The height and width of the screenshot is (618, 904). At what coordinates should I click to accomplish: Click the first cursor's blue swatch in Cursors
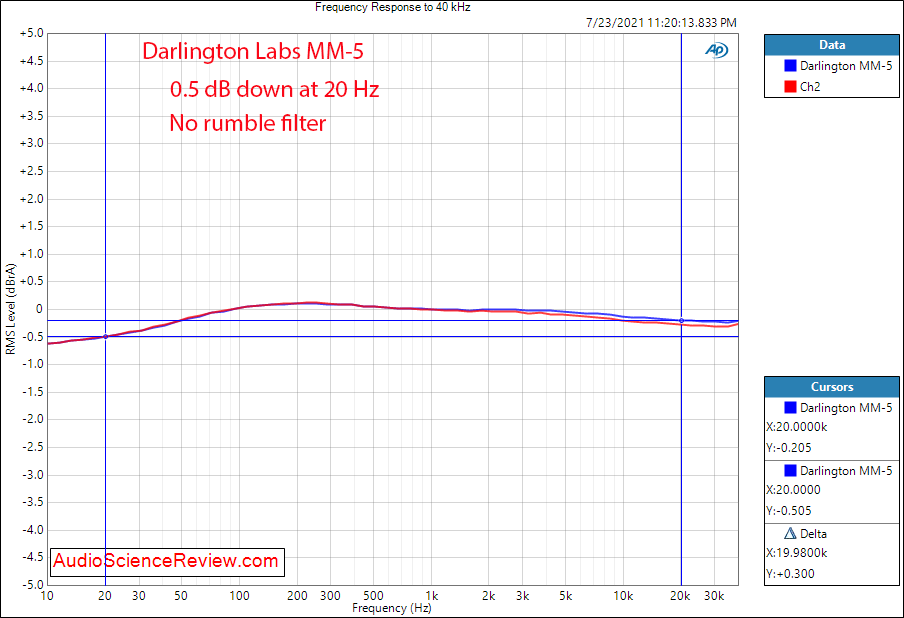coord(790,408)
